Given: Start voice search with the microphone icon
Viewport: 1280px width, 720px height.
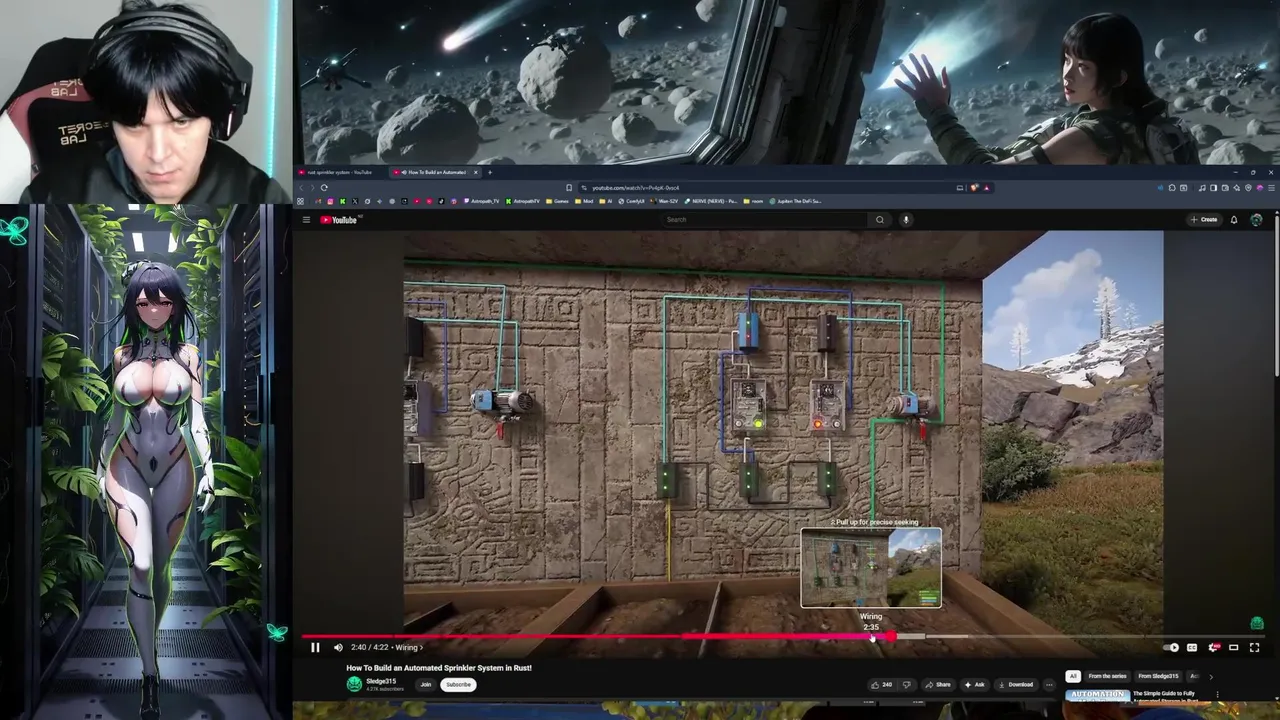Looking at the screenshot, I should [x=906, y=220].
